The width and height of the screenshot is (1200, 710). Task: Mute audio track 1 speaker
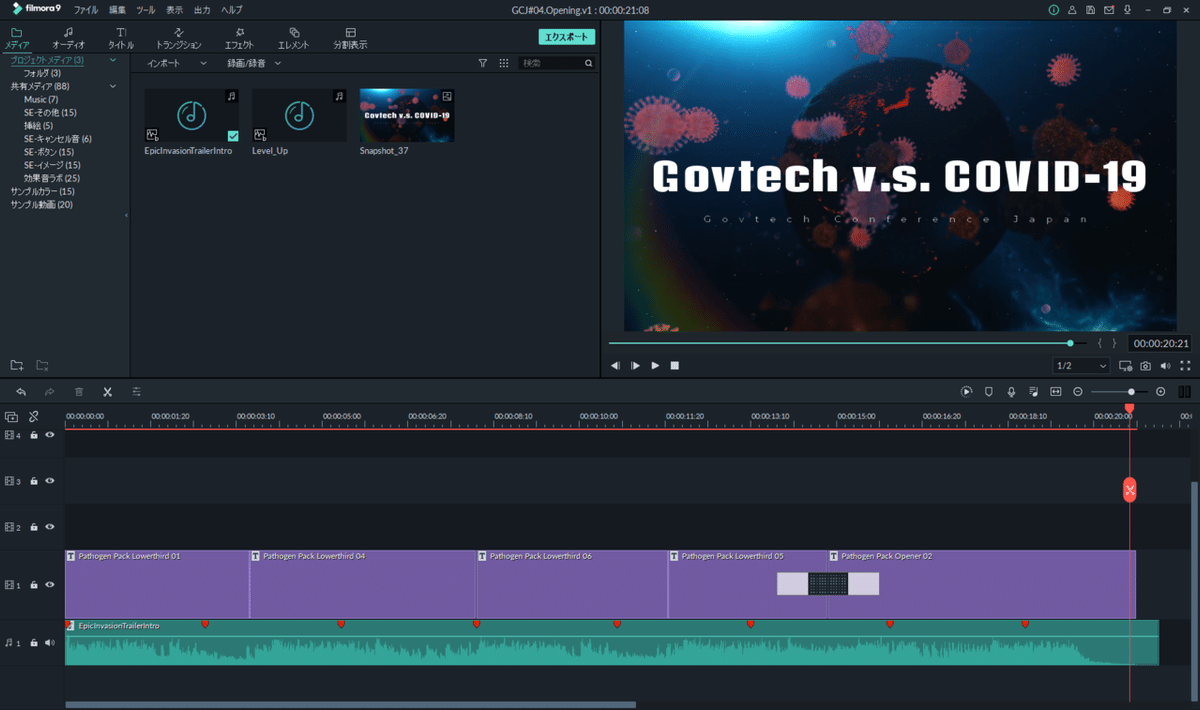point(50,642)
